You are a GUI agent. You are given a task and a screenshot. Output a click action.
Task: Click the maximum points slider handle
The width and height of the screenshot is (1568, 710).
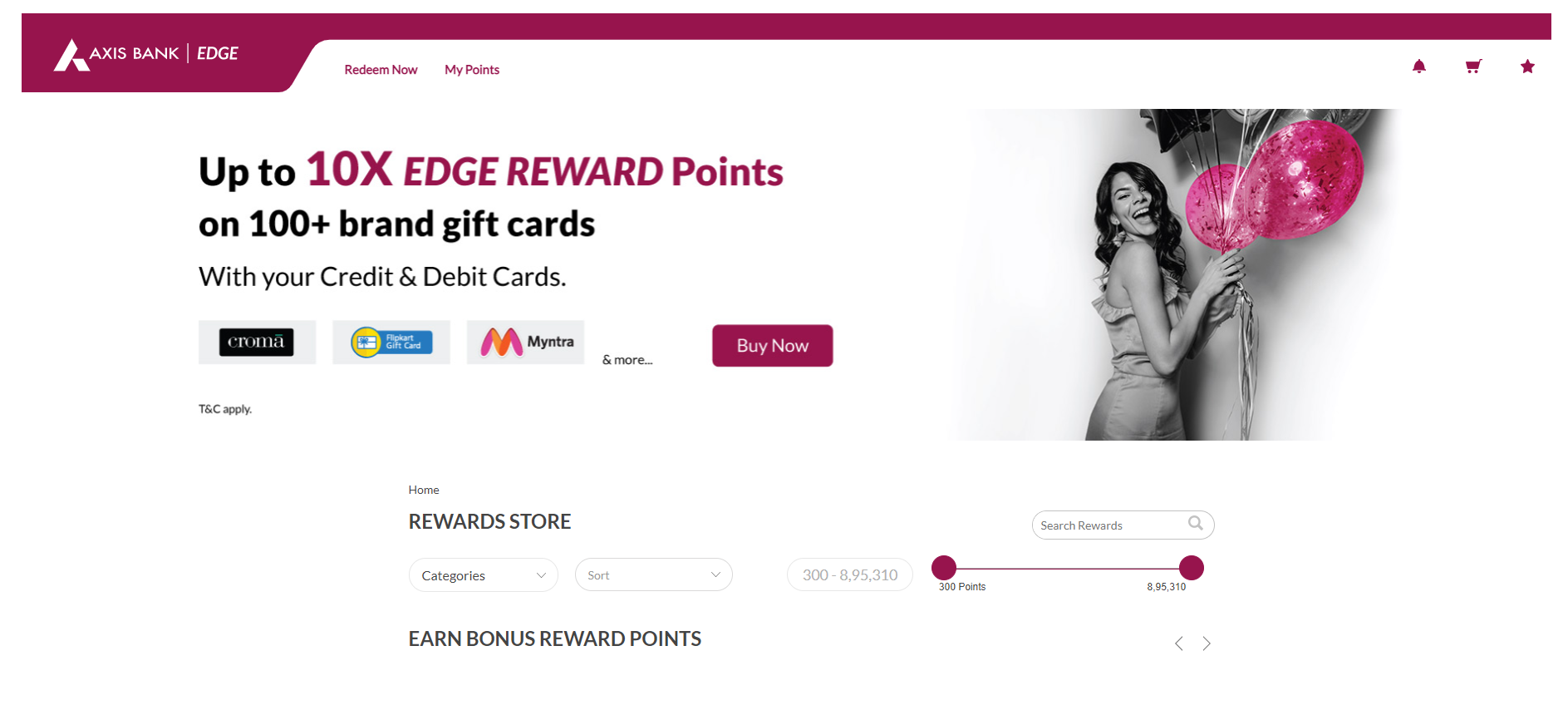click(x=1191, y=568)
